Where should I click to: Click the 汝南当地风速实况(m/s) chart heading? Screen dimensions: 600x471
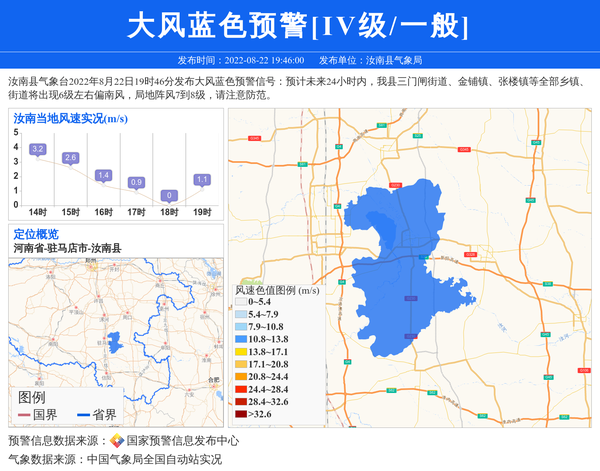70,119
